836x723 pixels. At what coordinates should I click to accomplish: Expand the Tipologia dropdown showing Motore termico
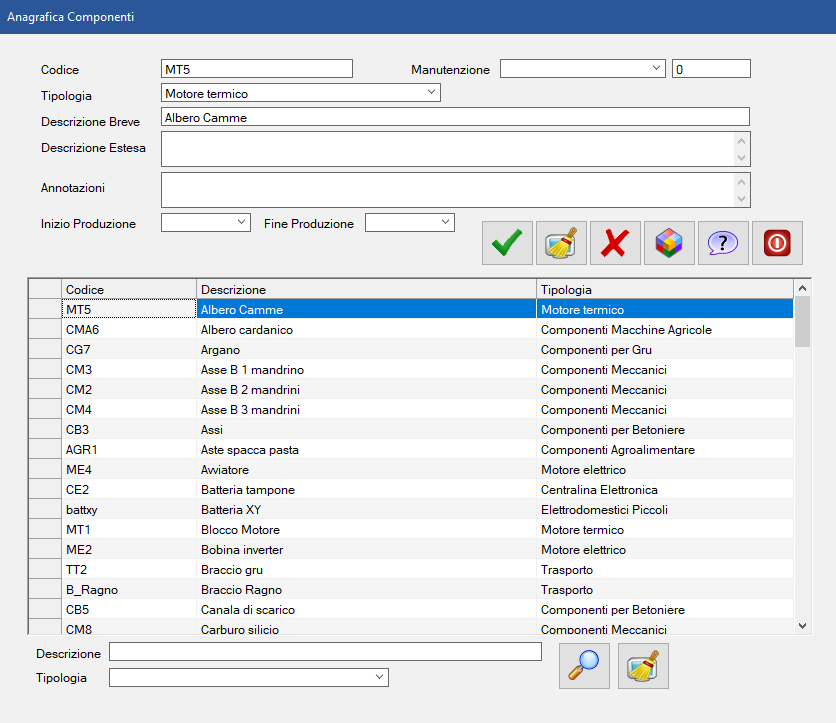tap(431, 93)
